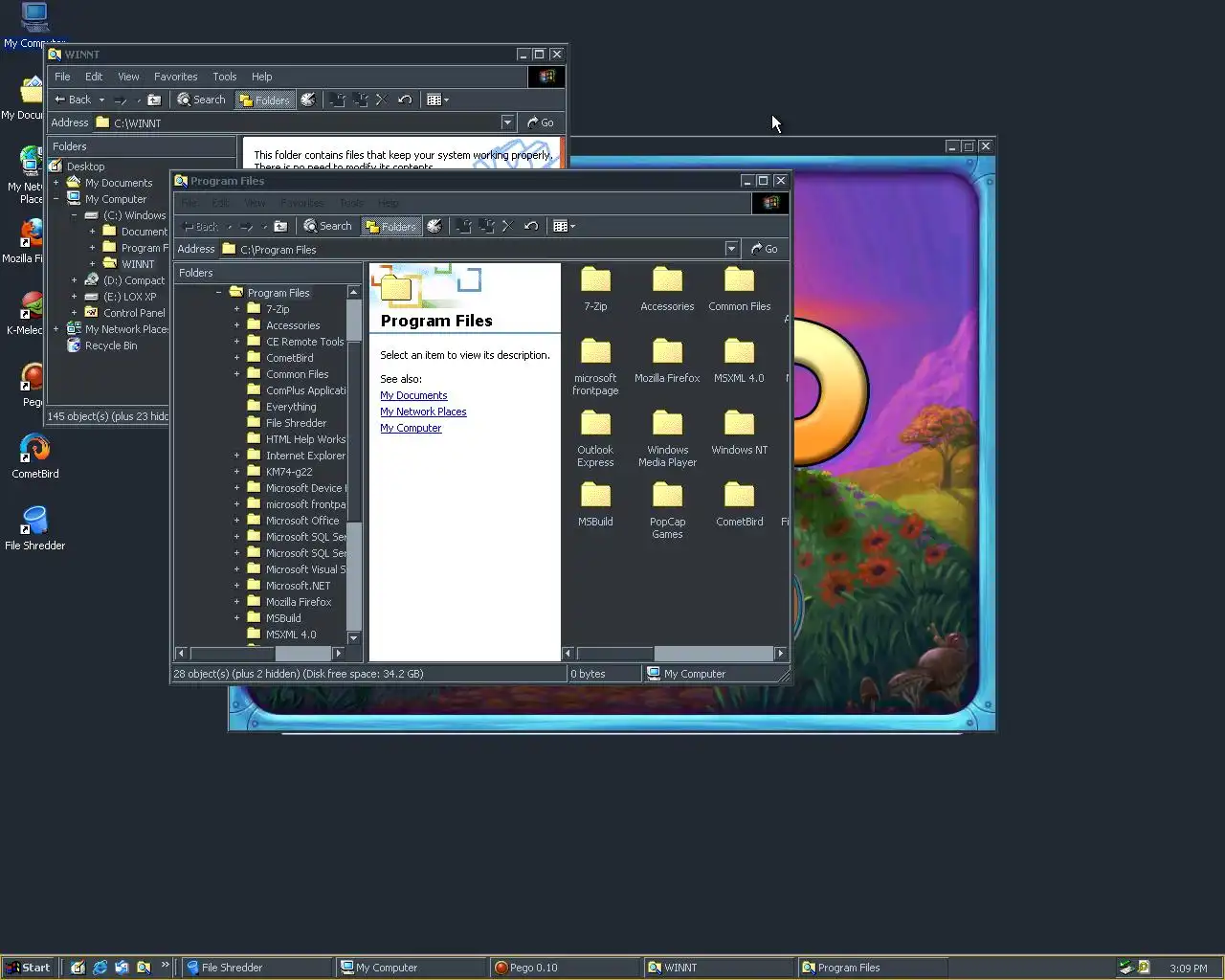Expand the Control Panel node in WINNT tree

[74, 313]
